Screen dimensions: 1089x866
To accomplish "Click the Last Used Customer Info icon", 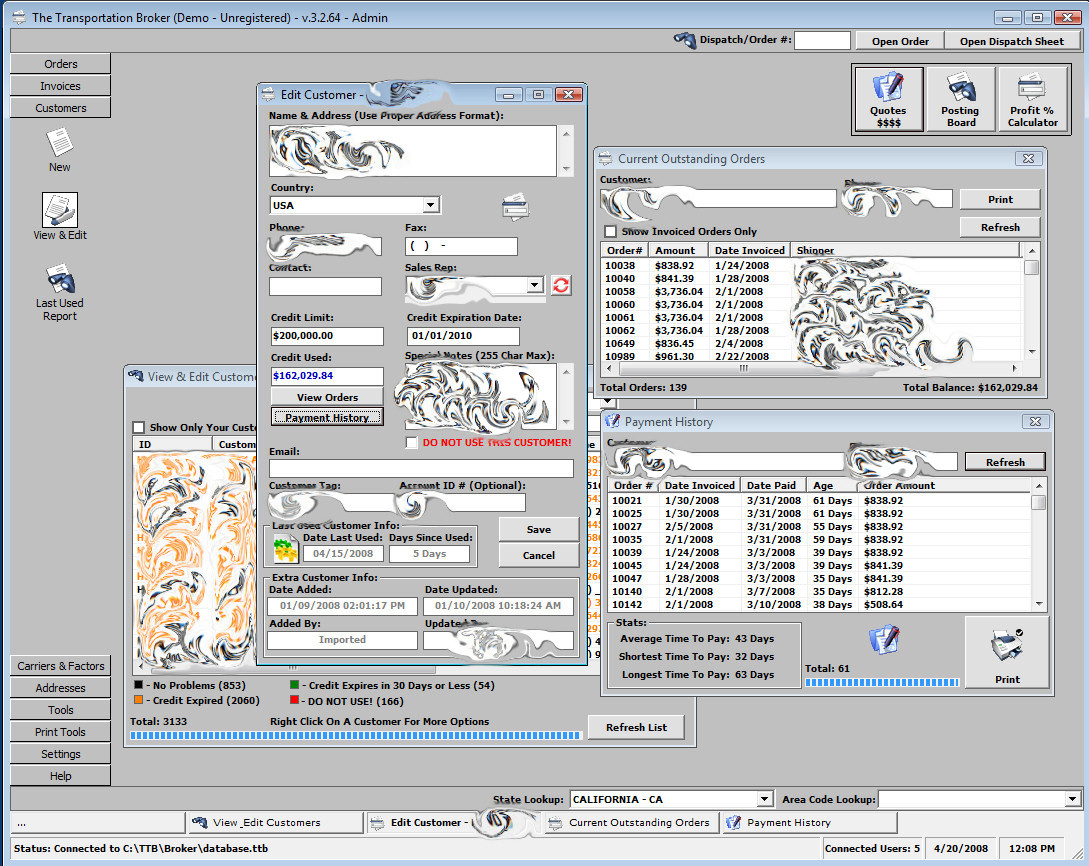I will coord(285,549).
